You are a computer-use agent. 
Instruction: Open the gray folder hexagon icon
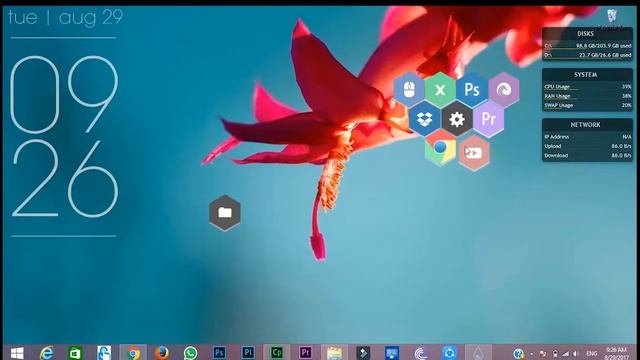(225, 213)
